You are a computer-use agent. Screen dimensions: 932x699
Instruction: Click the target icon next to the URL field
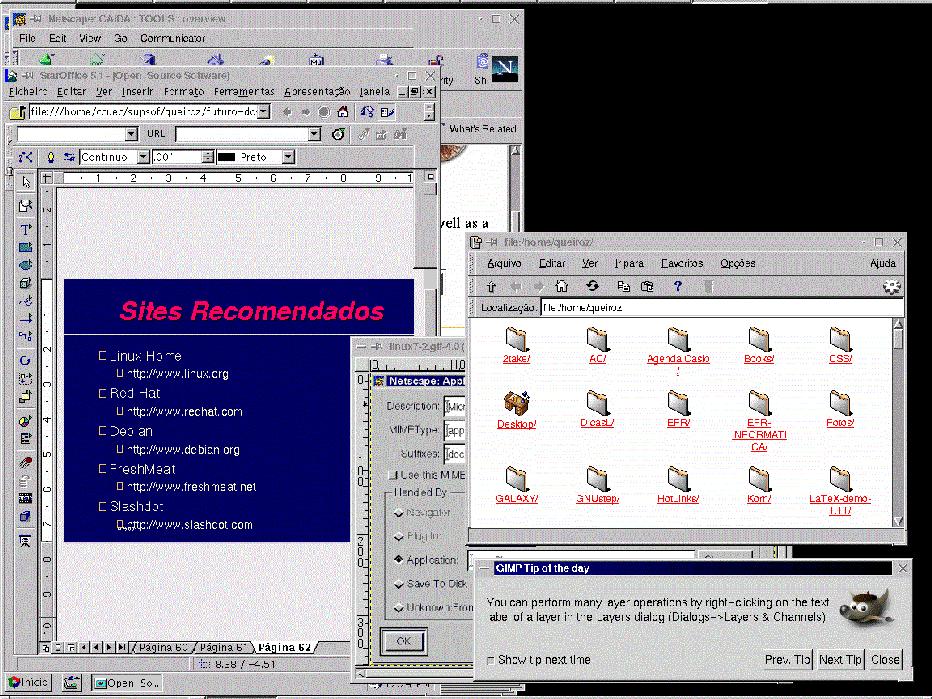click(x=338, y=134)
